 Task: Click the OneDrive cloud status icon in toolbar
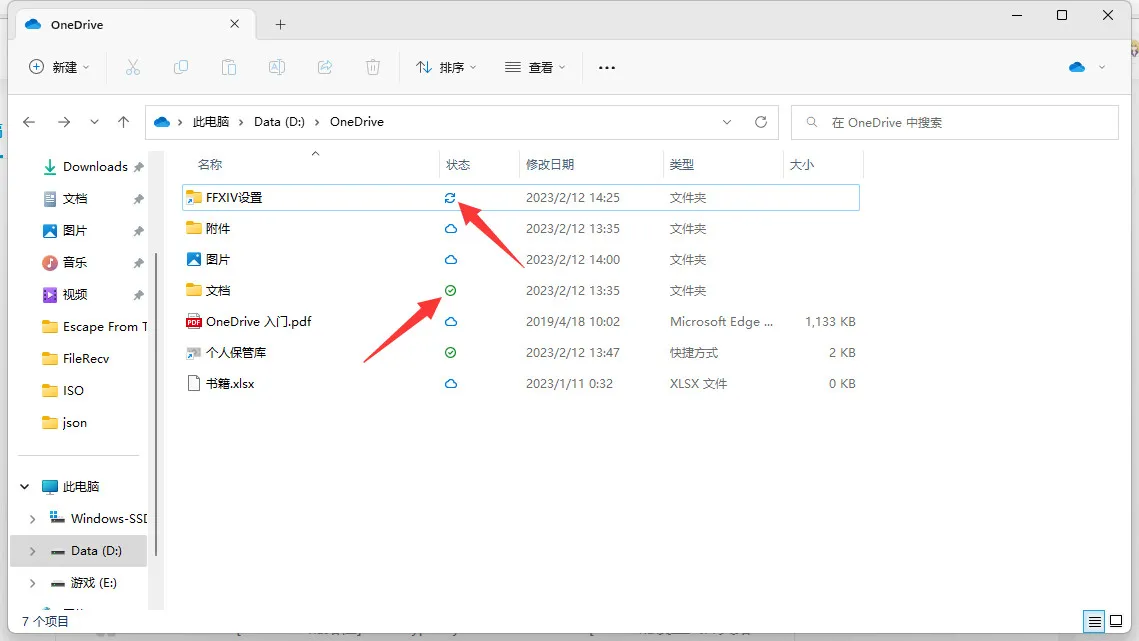pos(1077,68)
